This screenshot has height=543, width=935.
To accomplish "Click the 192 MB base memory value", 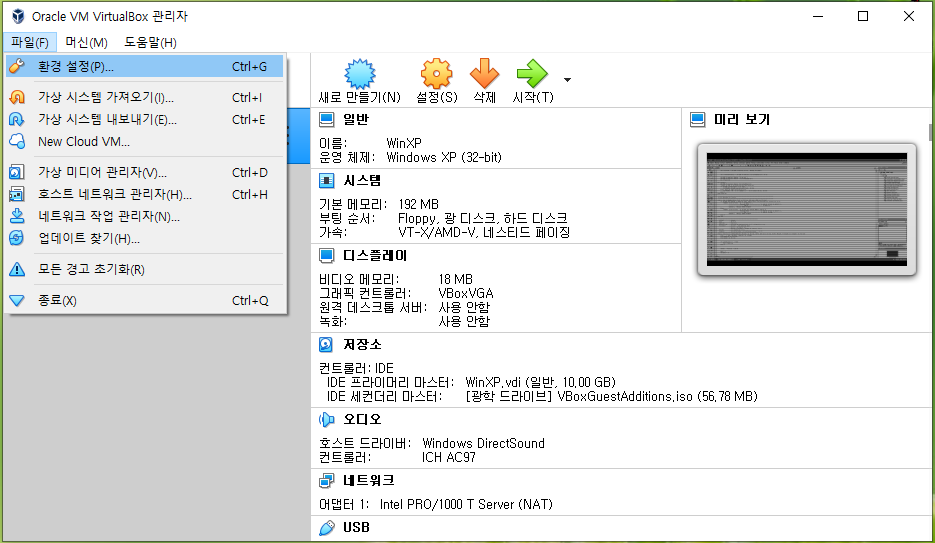I will 418,204.
